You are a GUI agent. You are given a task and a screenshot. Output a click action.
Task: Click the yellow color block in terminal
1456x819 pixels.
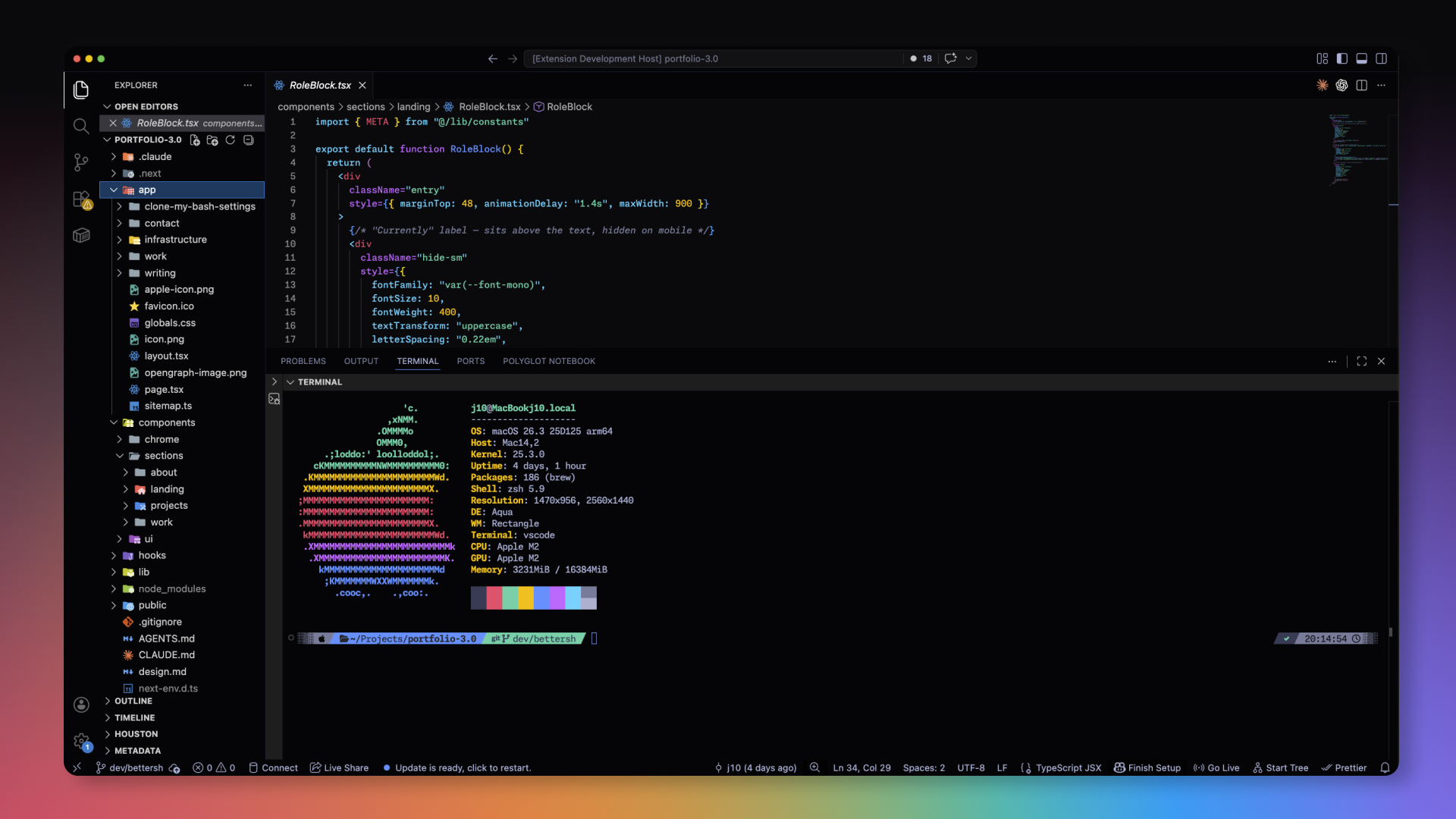coord(526,598)
